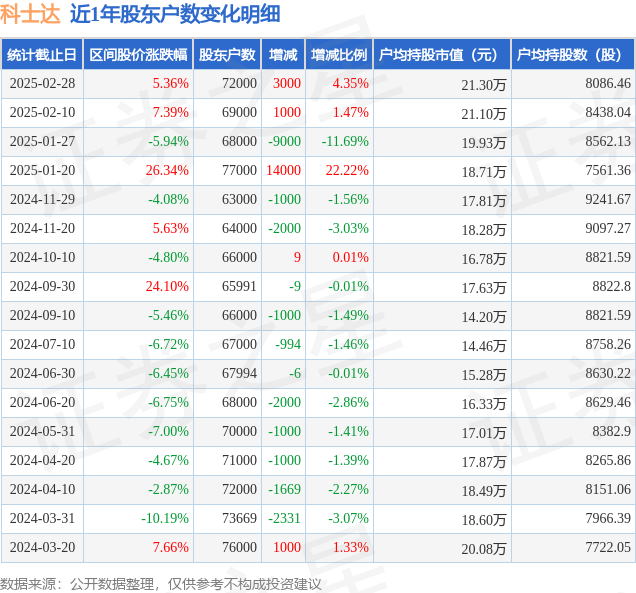Click the date cell 2025-02-10
The image size is (636, 593).
pyautogui.click(x=42, y=112)
